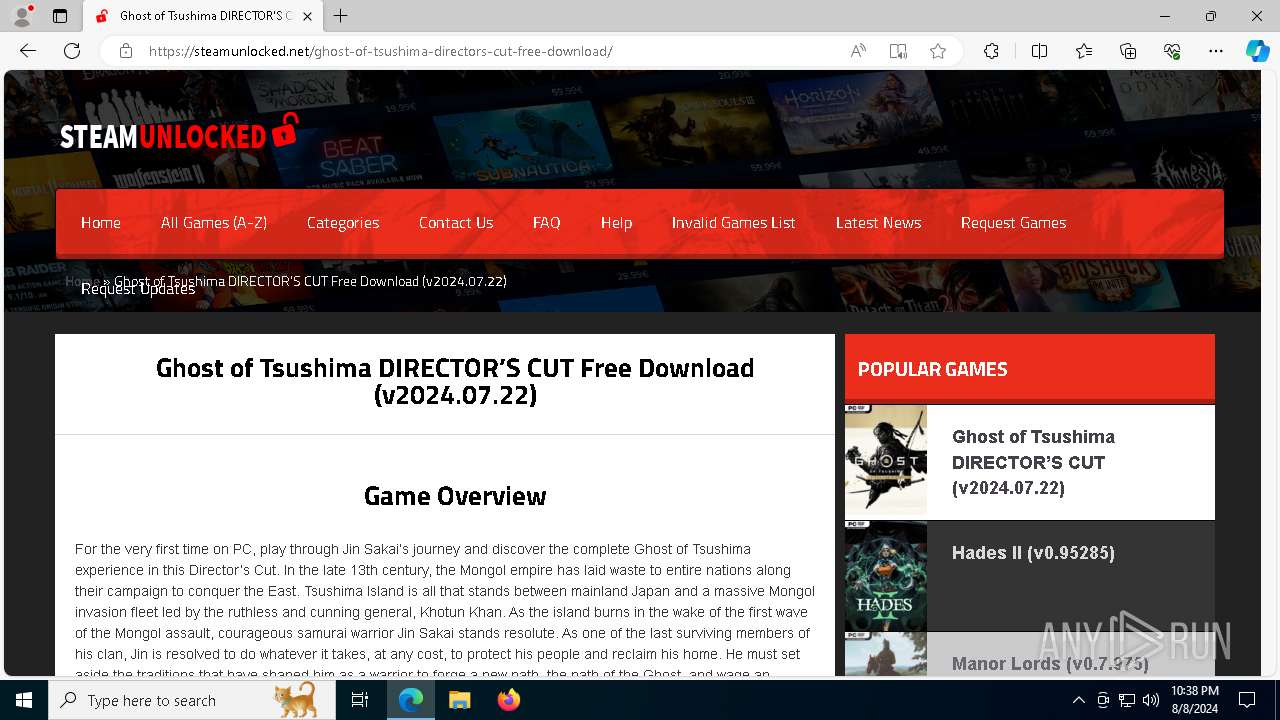The image size is (1280, 720).
Task: Open Copilot sidebar icon
Action: point(1257,51)
